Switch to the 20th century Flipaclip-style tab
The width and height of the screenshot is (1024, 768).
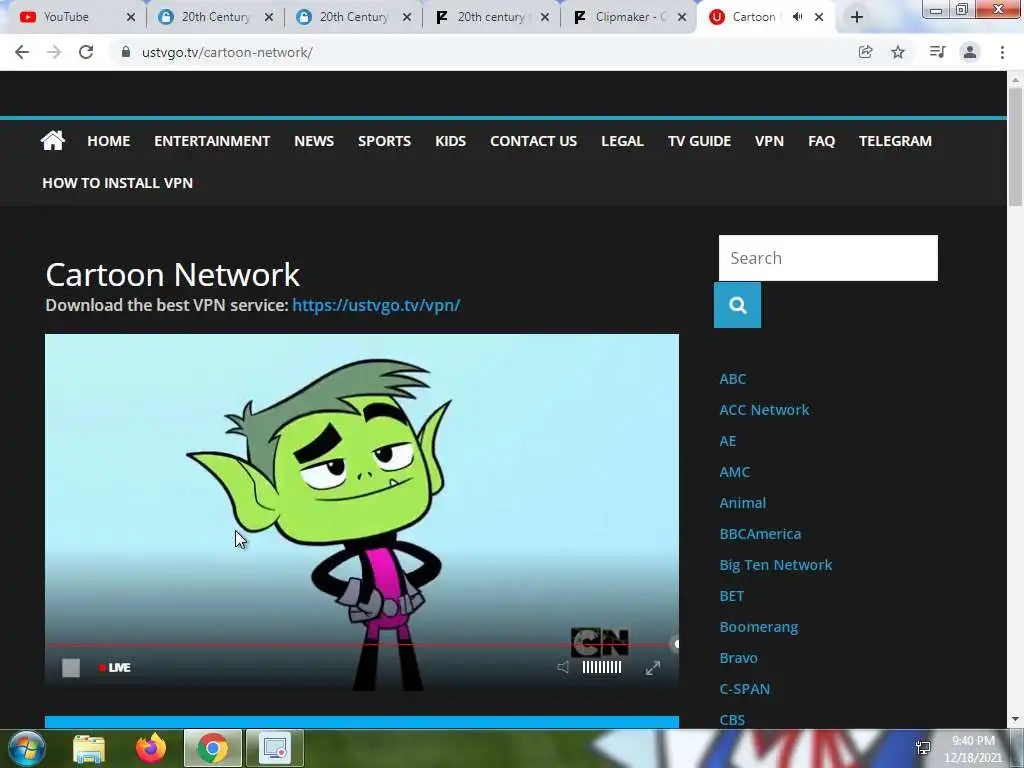[491, 17]
